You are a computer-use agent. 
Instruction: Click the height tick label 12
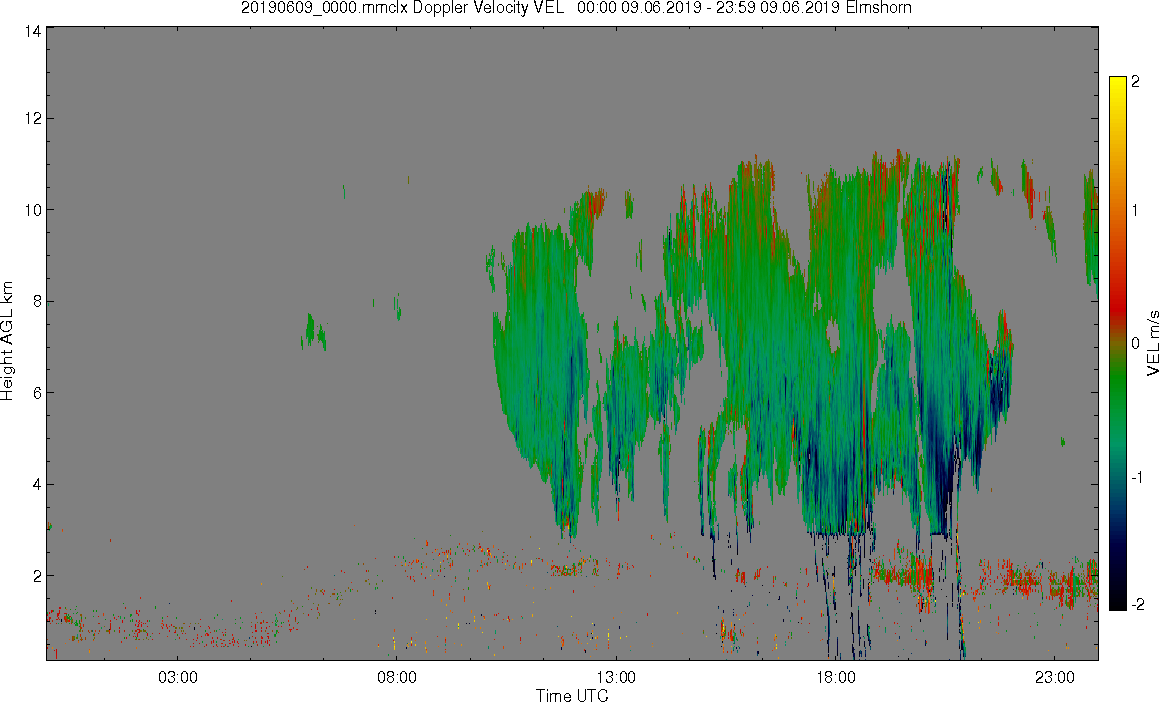coord(32,118)
